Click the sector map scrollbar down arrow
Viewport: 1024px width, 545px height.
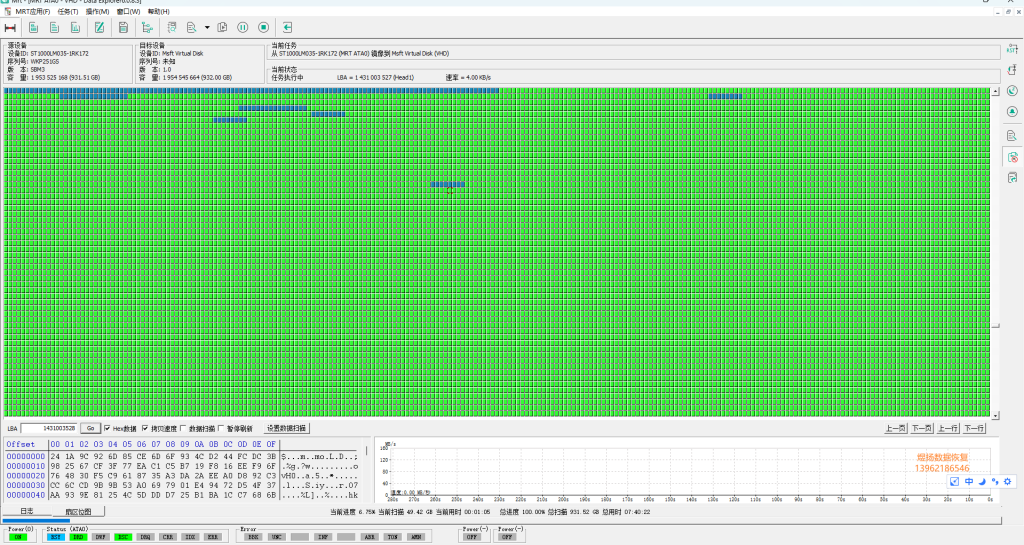click(x=995, y=415)
